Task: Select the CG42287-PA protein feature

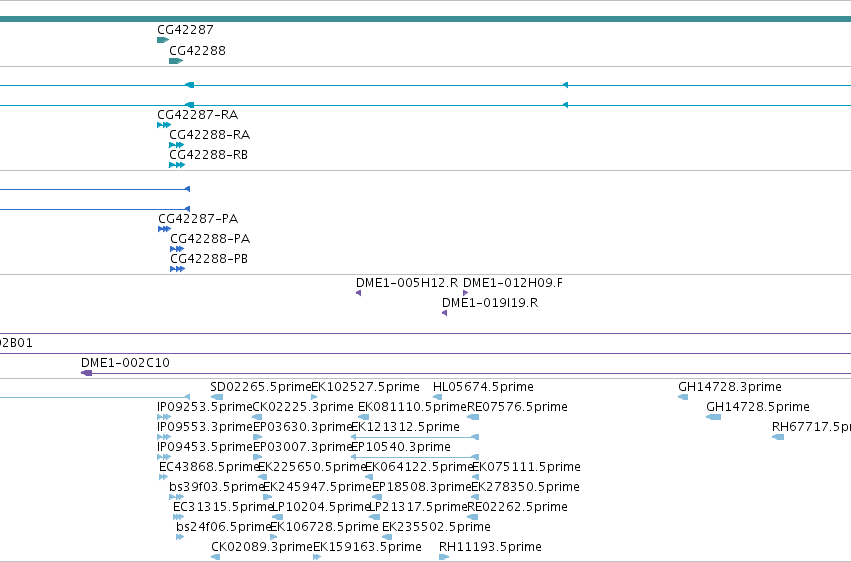Action: (164, 229)
